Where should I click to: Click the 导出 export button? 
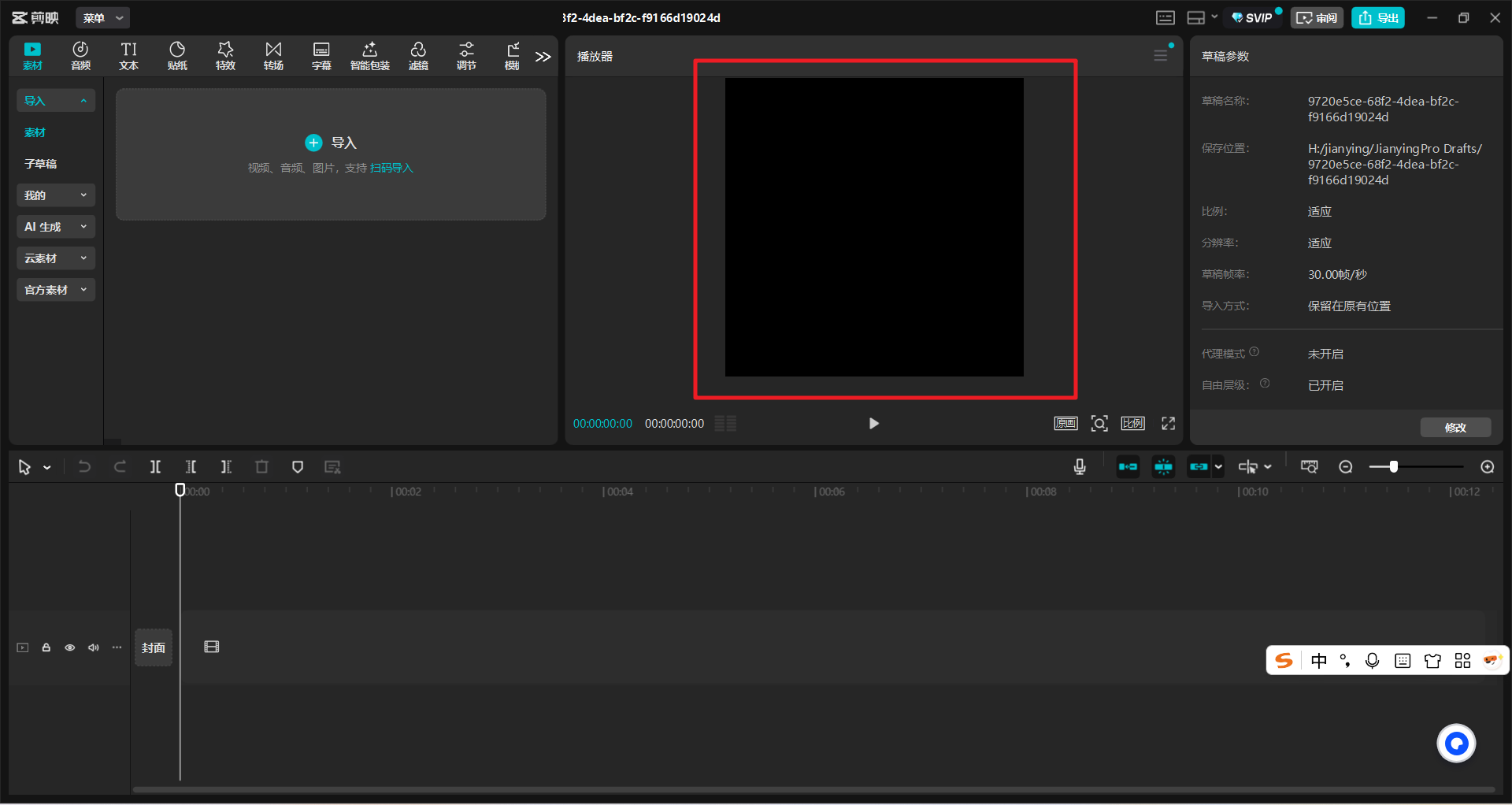pos(1377,18)
